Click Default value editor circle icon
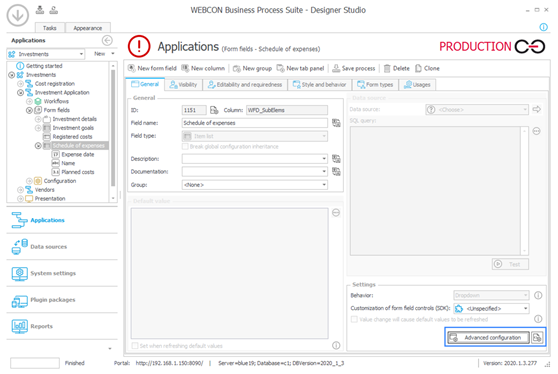 coord(336,213)
